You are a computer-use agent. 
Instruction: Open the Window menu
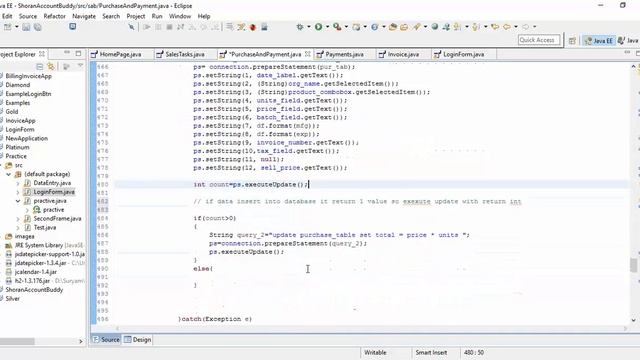pyautogui.click(x=180, y=16)
